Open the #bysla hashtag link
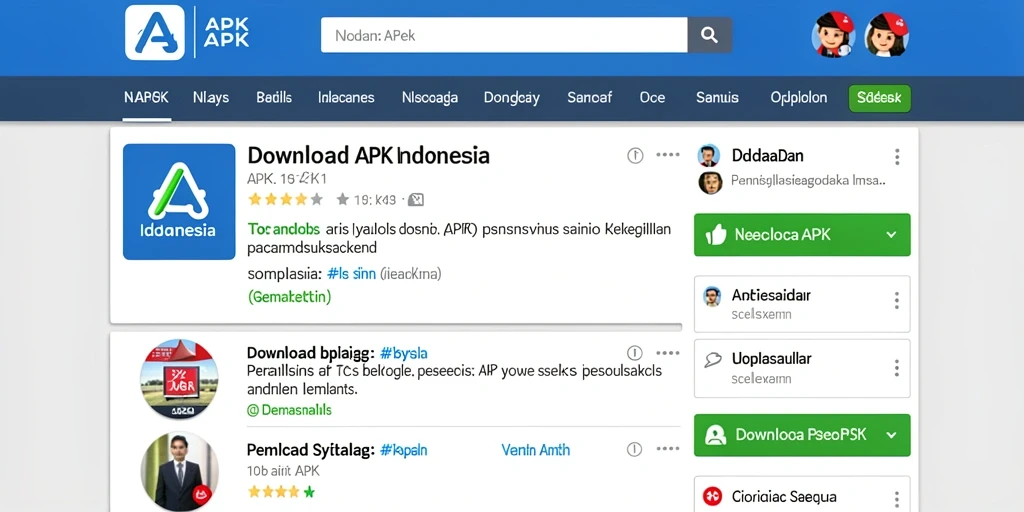This screenshot has width=1024, height=512. pyautogui.click(x=404, y=353)
